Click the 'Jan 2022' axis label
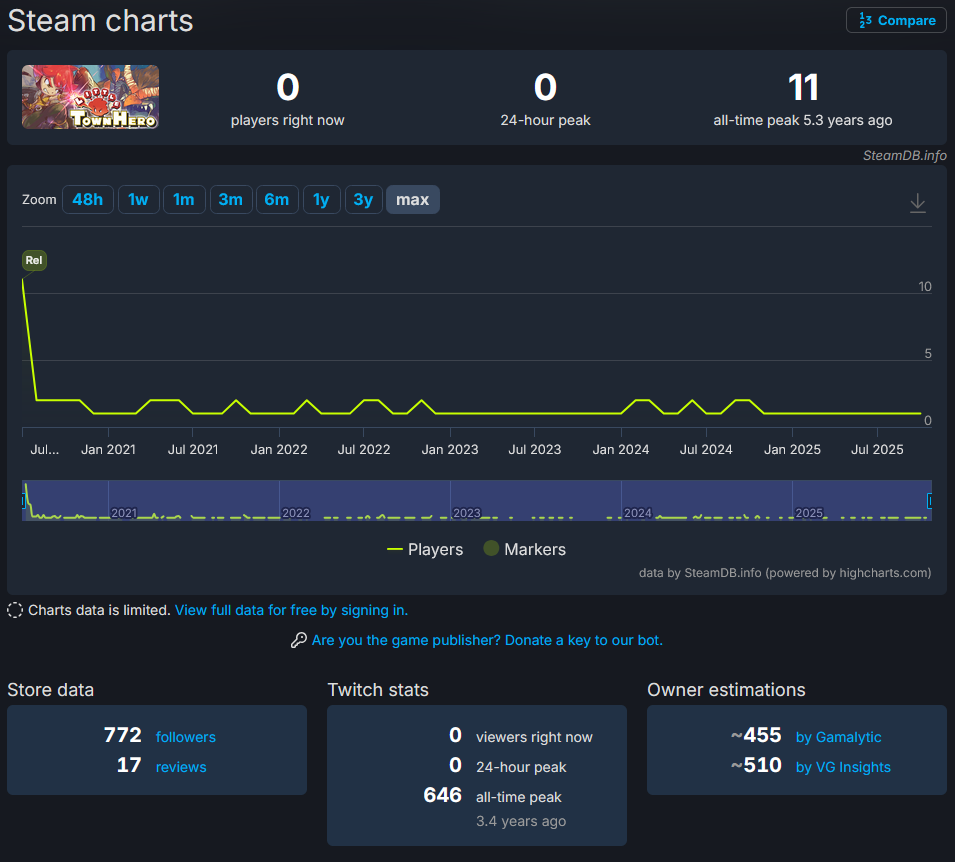The image size is (955, 862). (279, 450)
